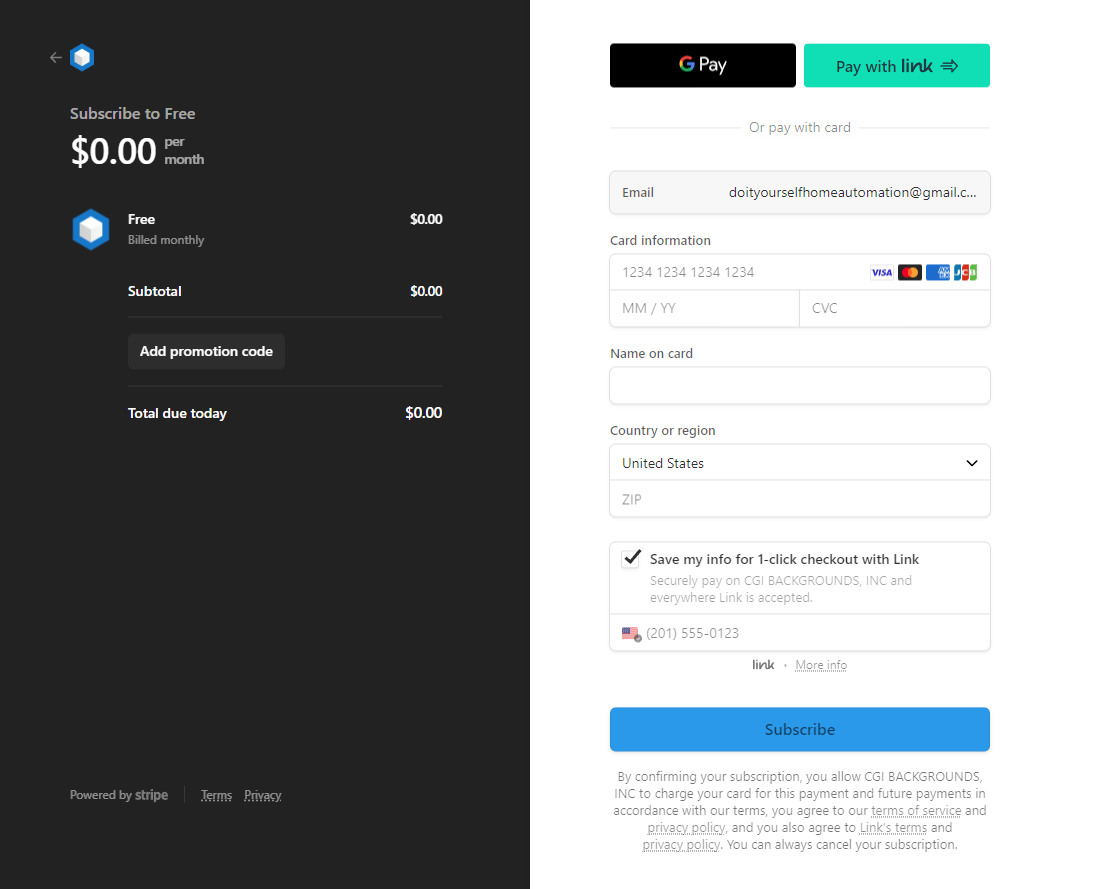The width and height of the screenshot is (1115, 889).
Task: Open the Country or region dropdown
Action: [799, 463]
